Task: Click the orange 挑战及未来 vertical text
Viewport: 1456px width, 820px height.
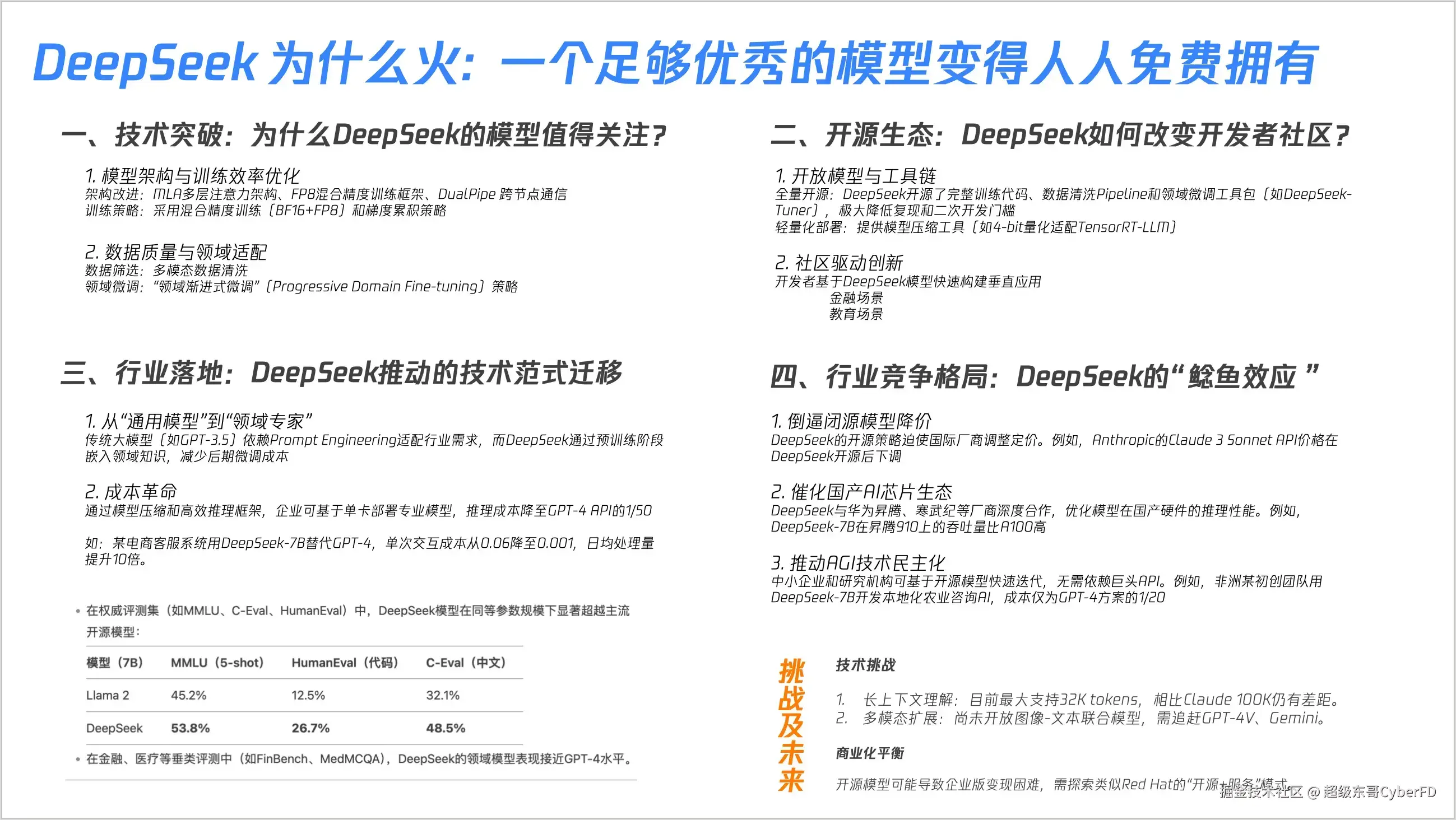Action: (x=791, y=726)
